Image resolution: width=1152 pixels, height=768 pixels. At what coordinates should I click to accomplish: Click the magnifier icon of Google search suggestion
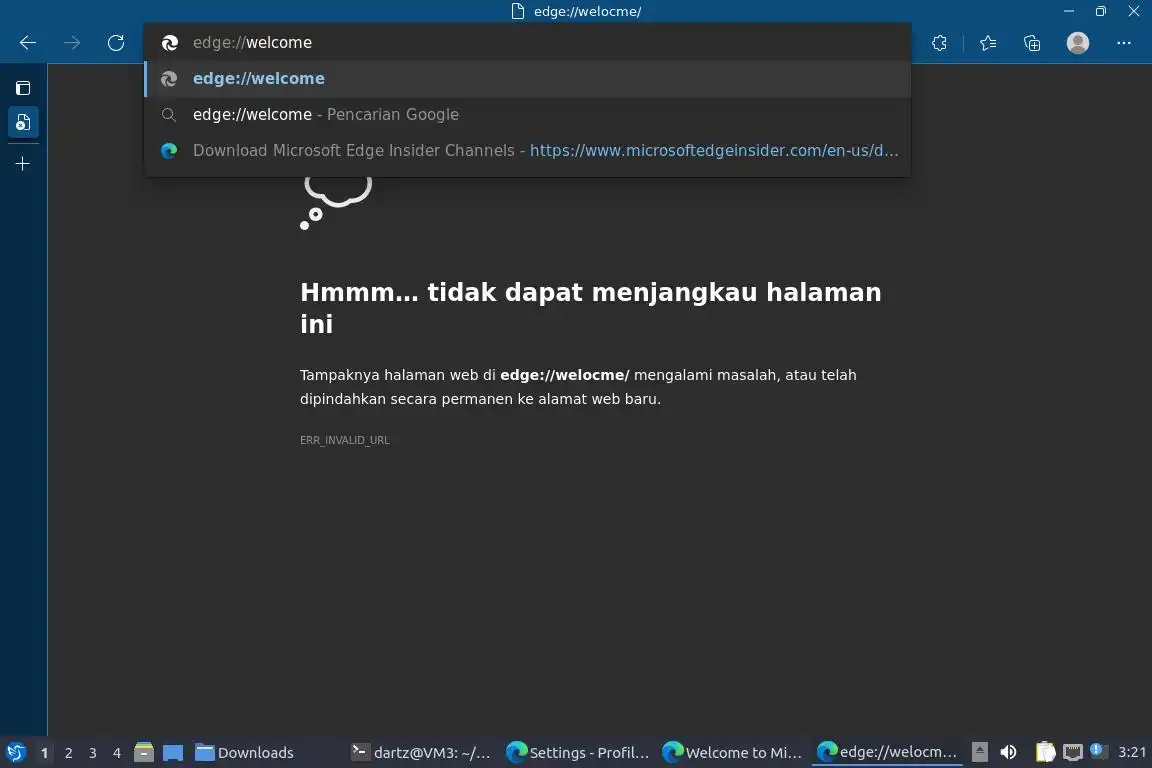169,115
